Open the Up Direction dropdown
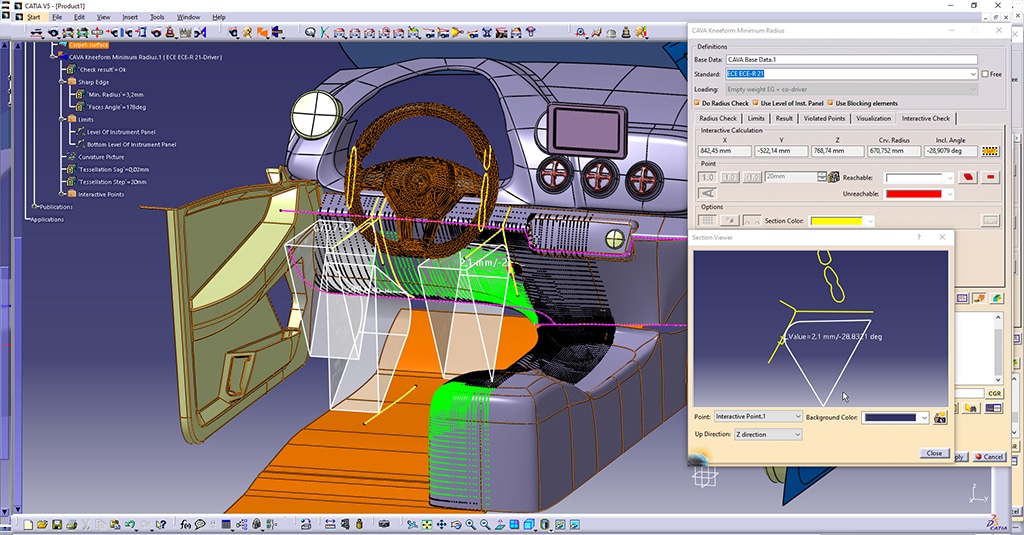This screenshot has height=535, width=1024. click(768, 434)
